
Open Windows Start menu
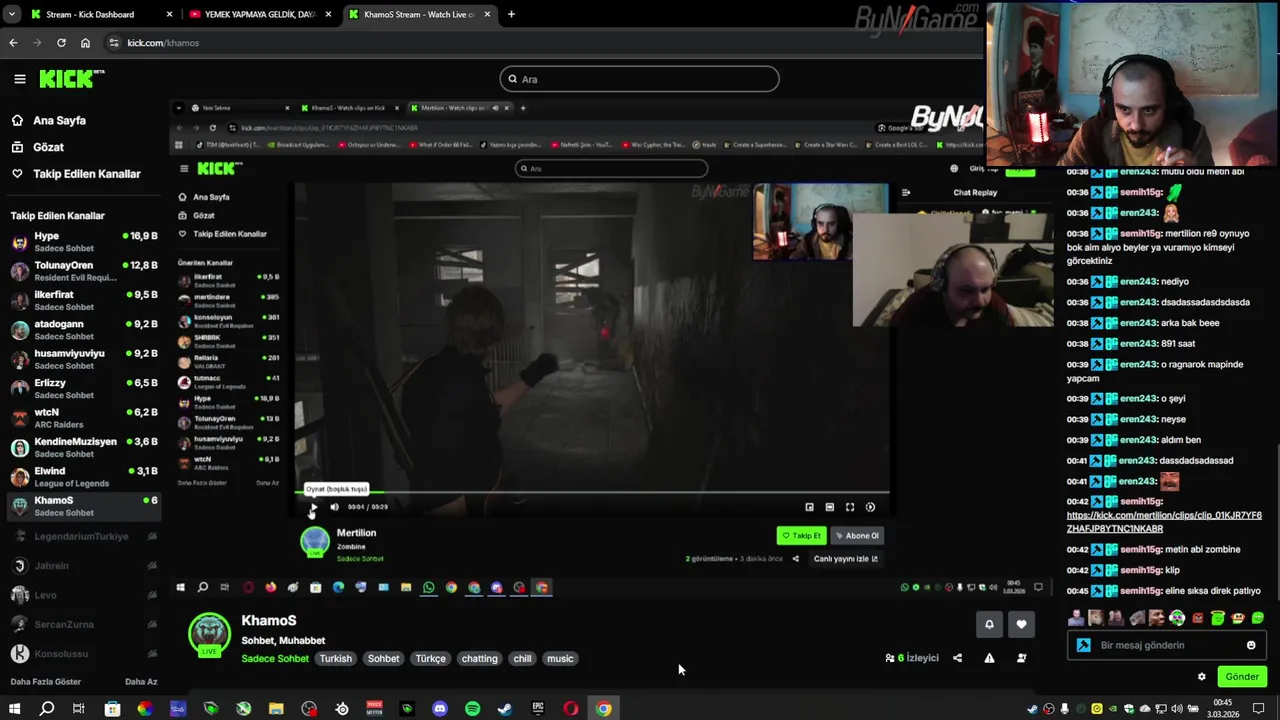point(14,709)
